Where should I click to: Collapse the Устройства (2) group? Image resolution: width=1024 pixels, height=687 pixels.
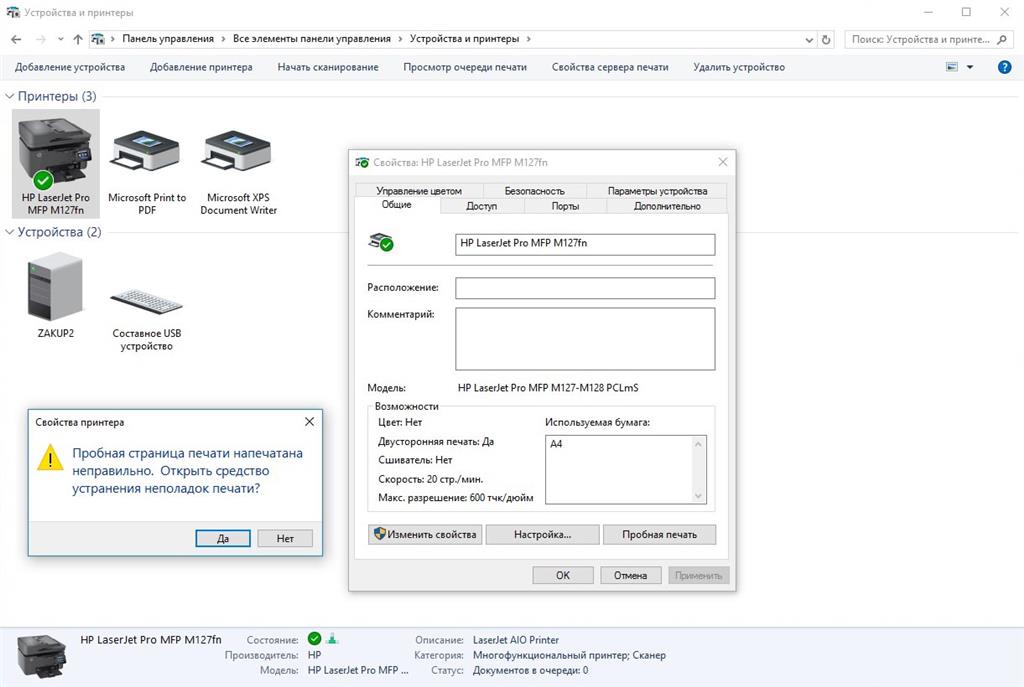[x=10, y=232]
